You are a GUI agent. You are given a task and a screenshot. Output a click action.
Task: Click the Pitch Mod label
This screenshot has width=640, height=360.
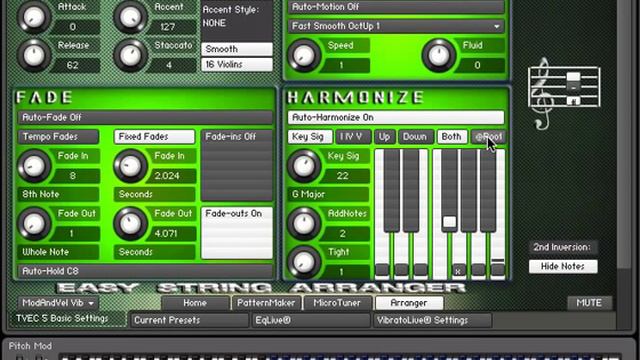click(31, 346)
